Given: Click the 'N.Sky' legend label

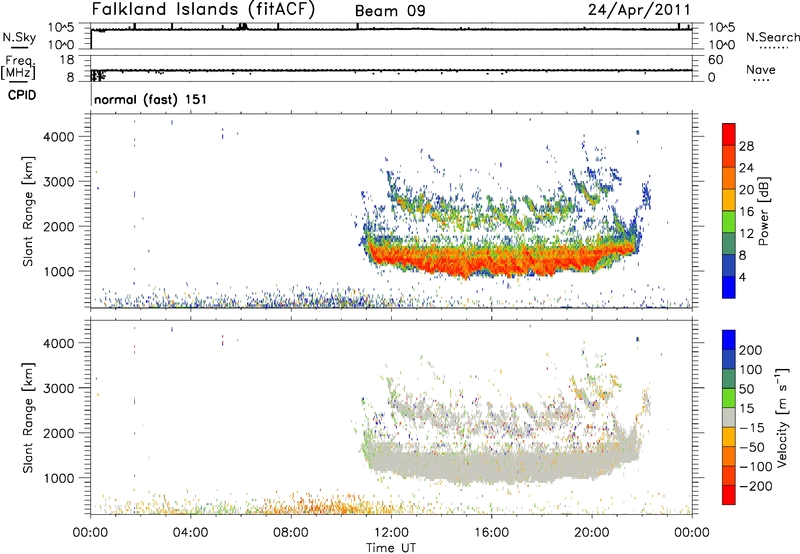Looking at the screenshot, I should (19, 37).
